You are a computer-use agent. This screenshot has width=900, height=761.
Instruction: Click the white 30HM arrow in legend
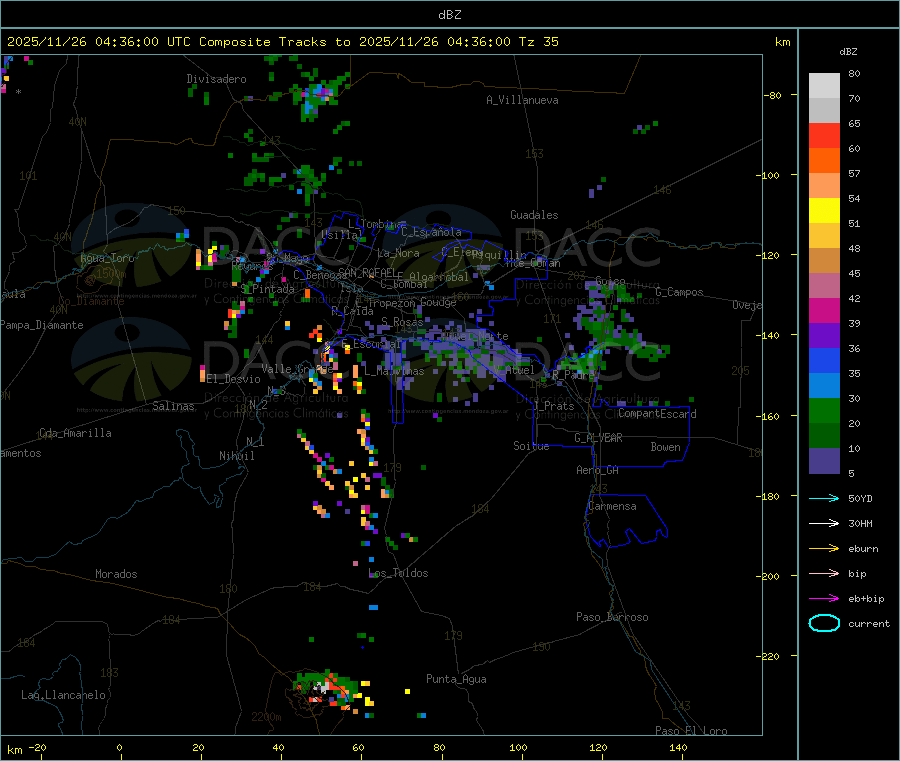pos(824,523)
